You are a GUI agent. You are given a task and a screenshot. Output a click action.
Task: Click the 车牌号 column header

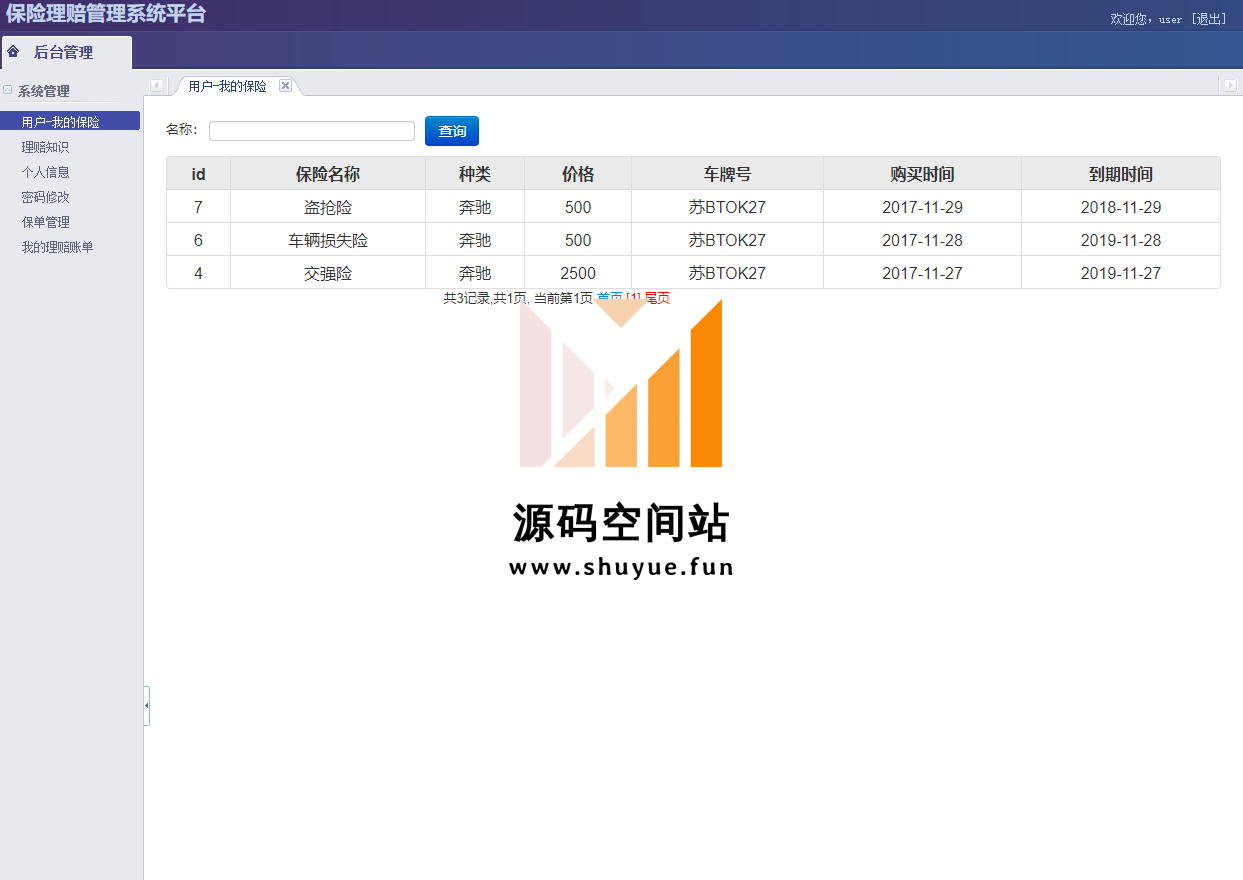[727, 174]
